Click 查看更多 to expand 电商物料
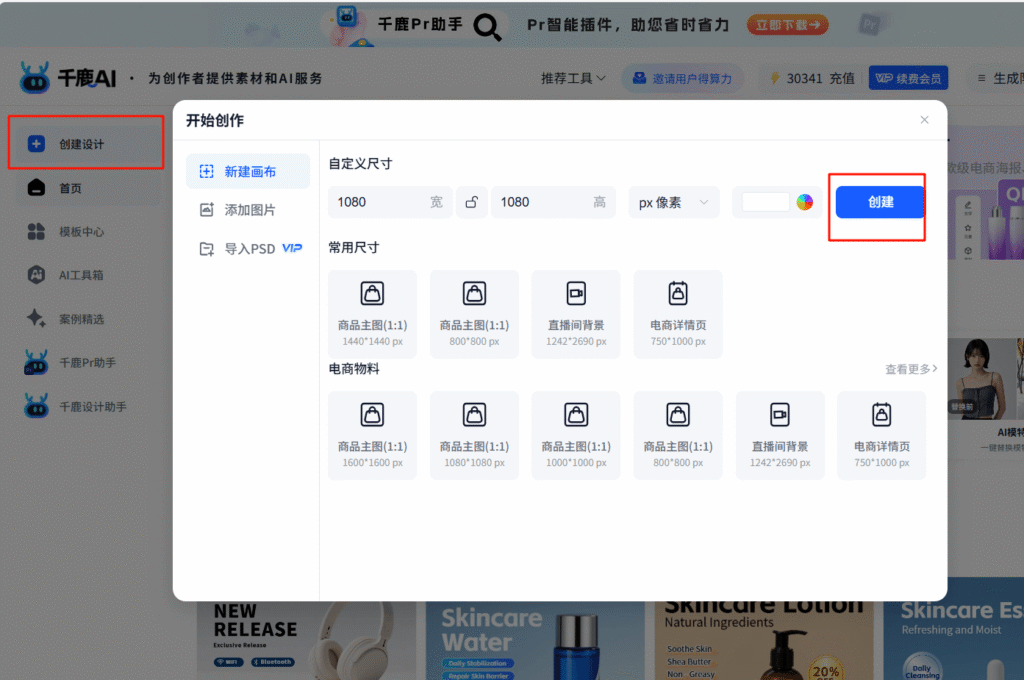1024x680 pixels. [x=910, y=369]
